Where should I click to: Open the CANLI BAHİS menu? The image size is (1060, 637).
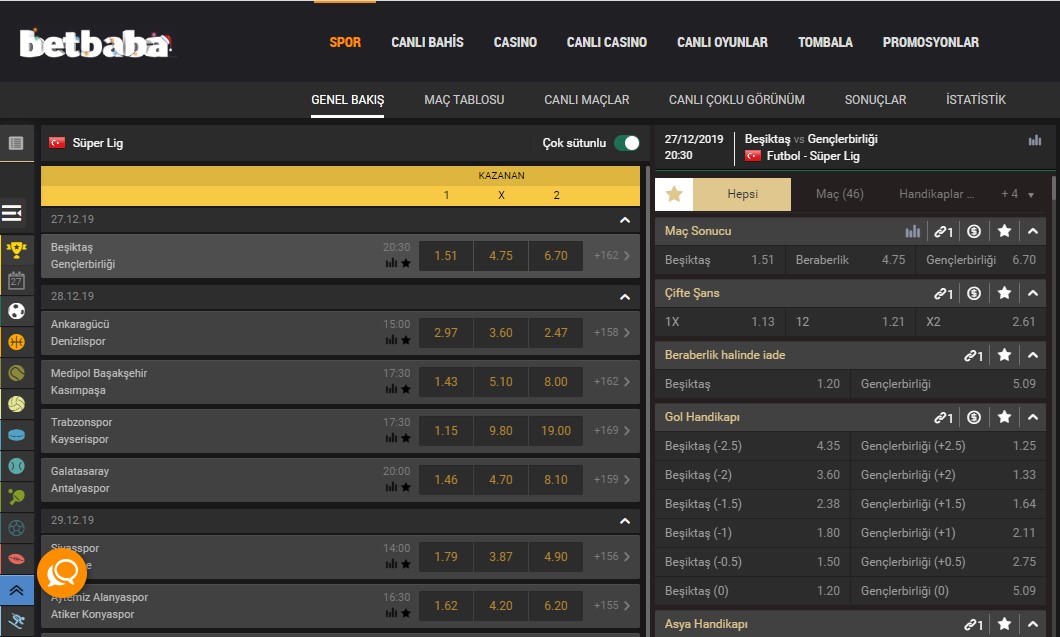click(427, 42)
